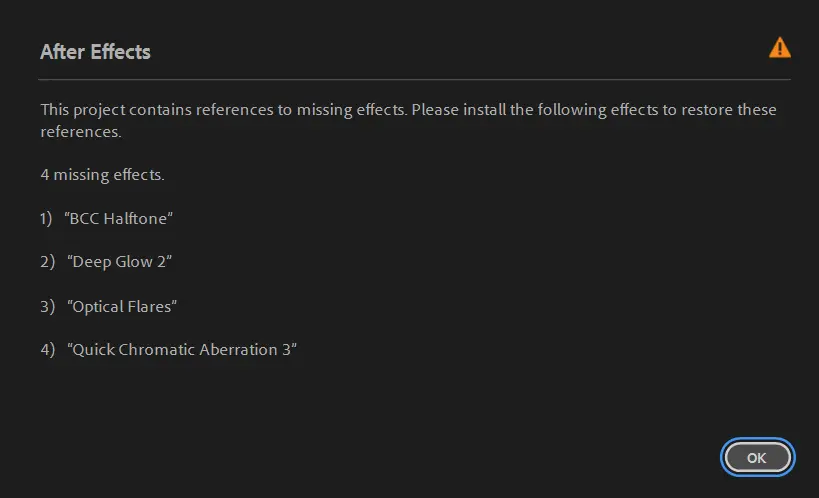Image resolution: width=819 pixels, height=498 pixels.
Task: Click the divider line under the title
Action: (415, 79)
